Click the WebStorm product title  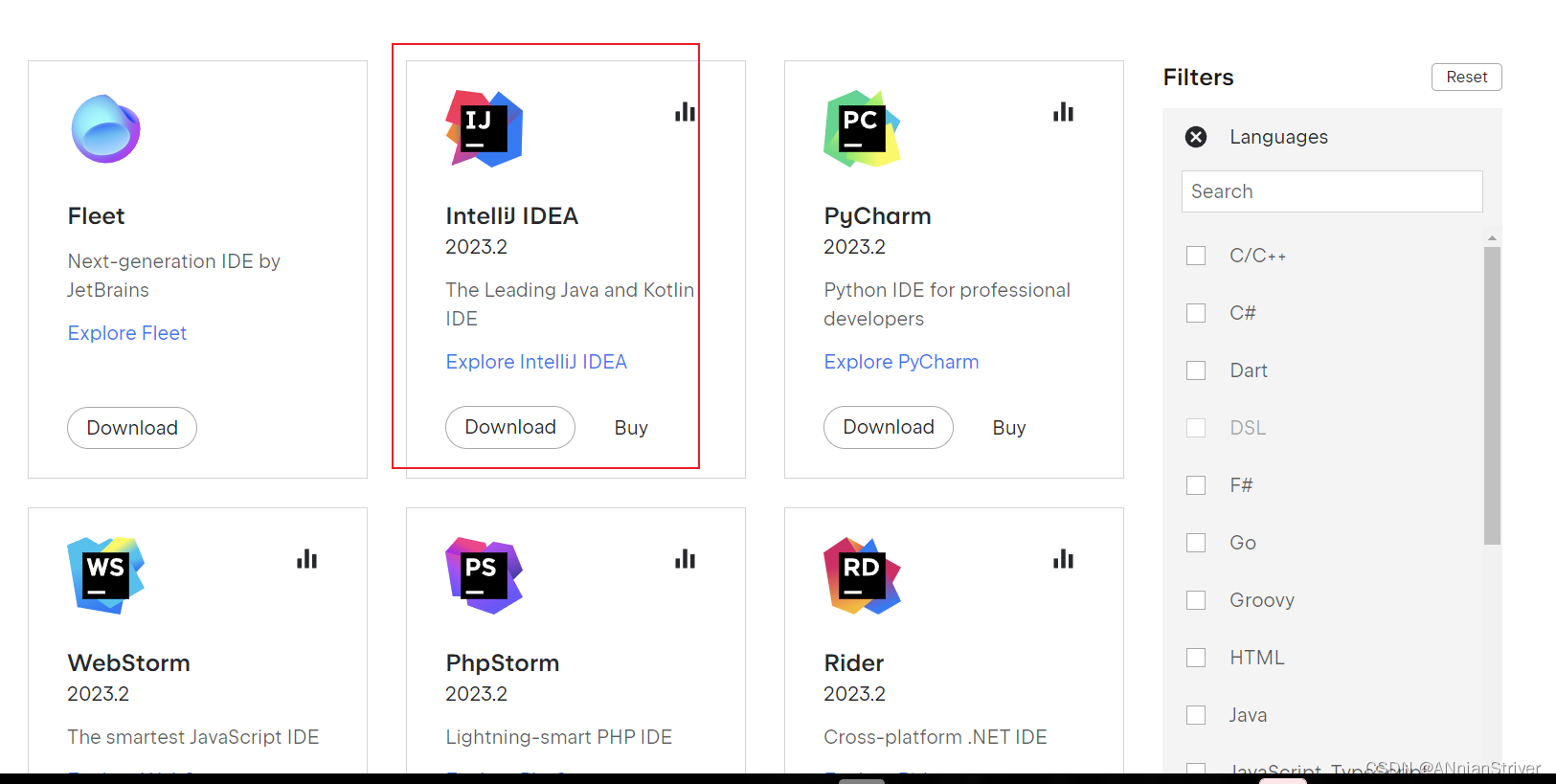tap(128, 662)
